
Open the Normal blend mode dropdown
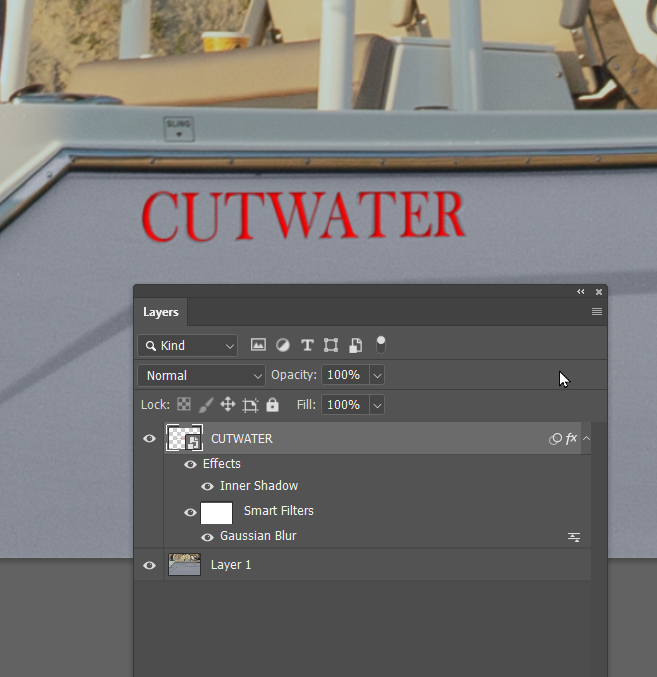coord(202,375)
